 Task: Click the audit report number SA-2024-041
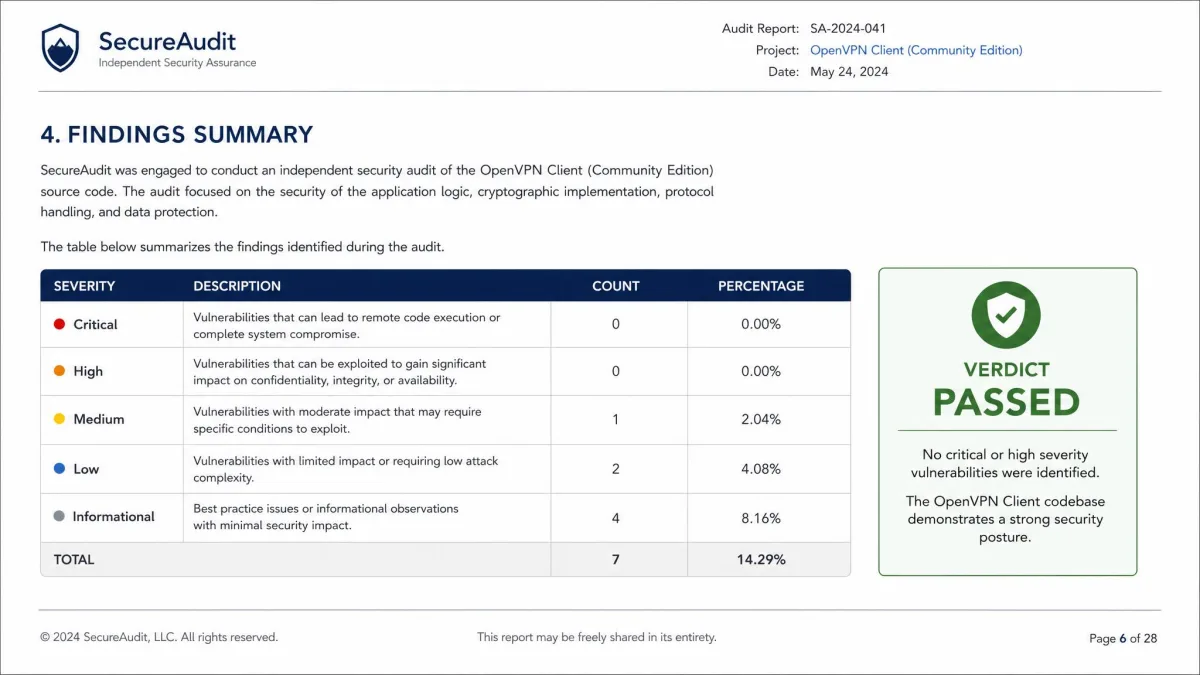[848, 28]
